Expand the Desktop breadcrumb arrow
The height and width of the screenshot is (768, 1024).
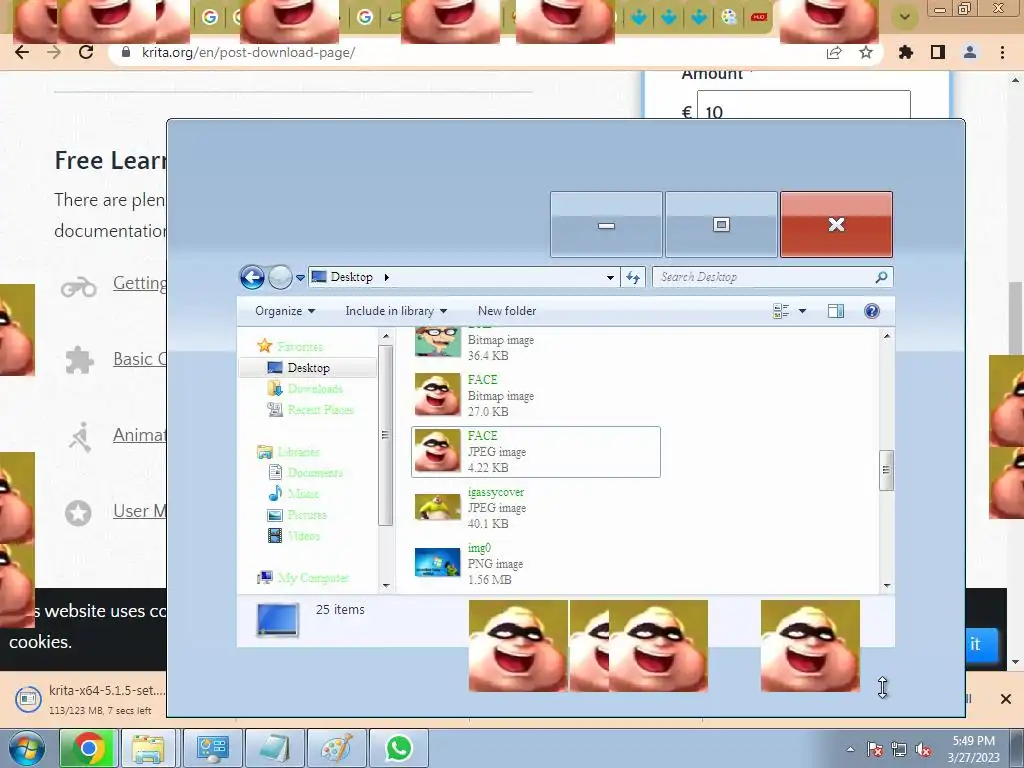coord(387,277)
